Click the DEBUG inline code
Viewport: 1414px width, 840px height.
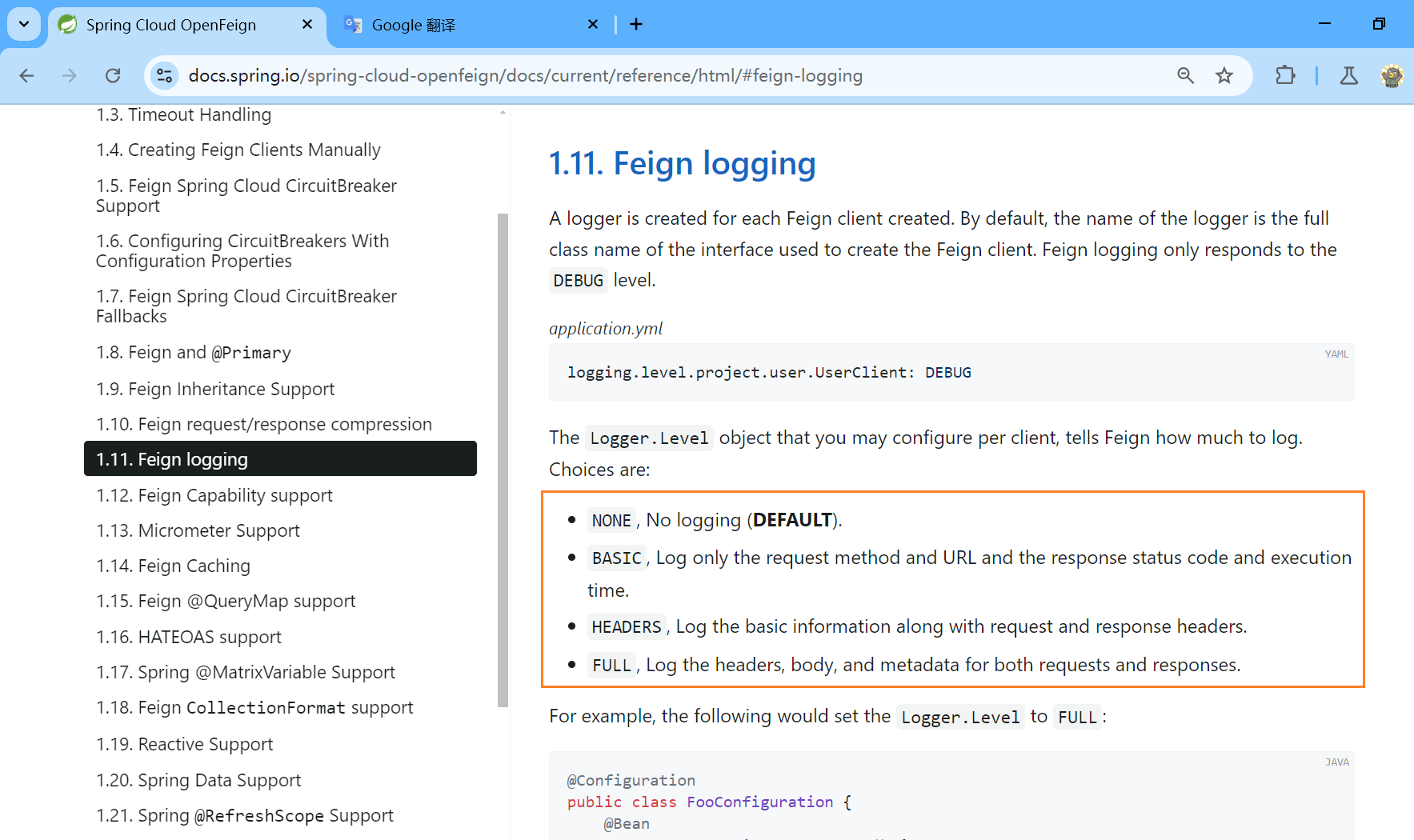578,281
